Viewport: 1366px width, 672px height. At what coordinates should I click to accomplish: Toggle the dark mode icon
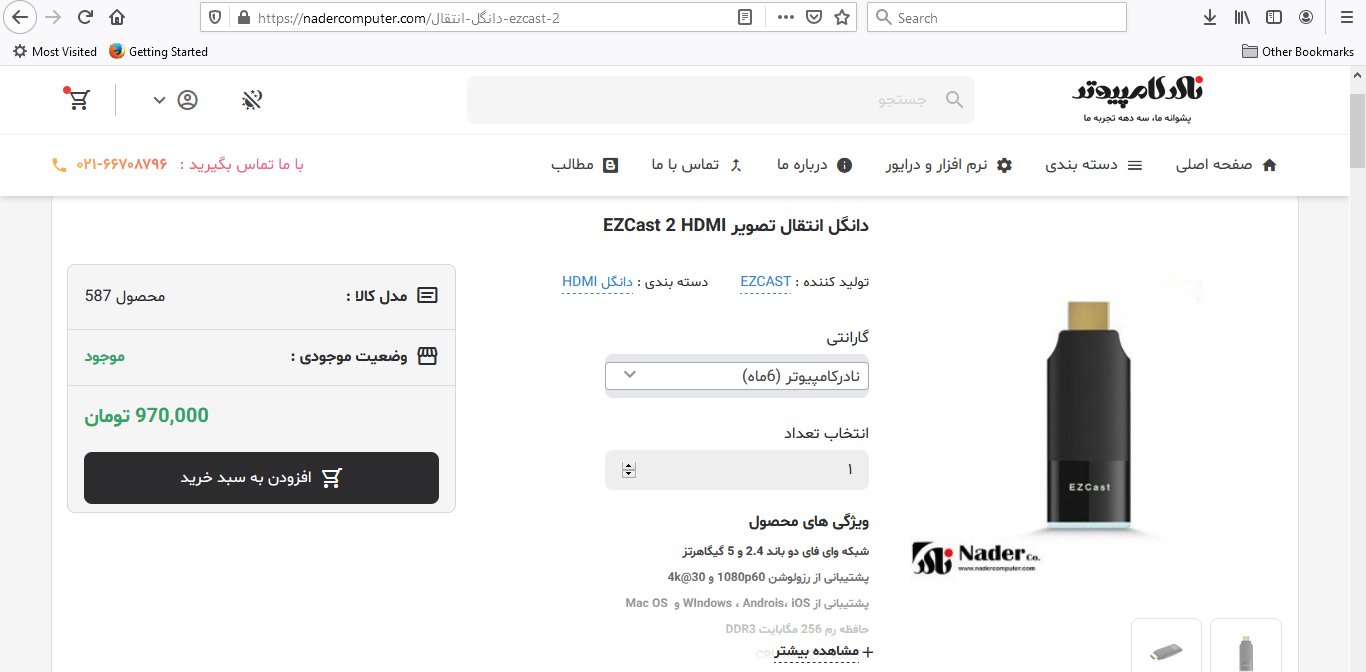coord(253,100)
